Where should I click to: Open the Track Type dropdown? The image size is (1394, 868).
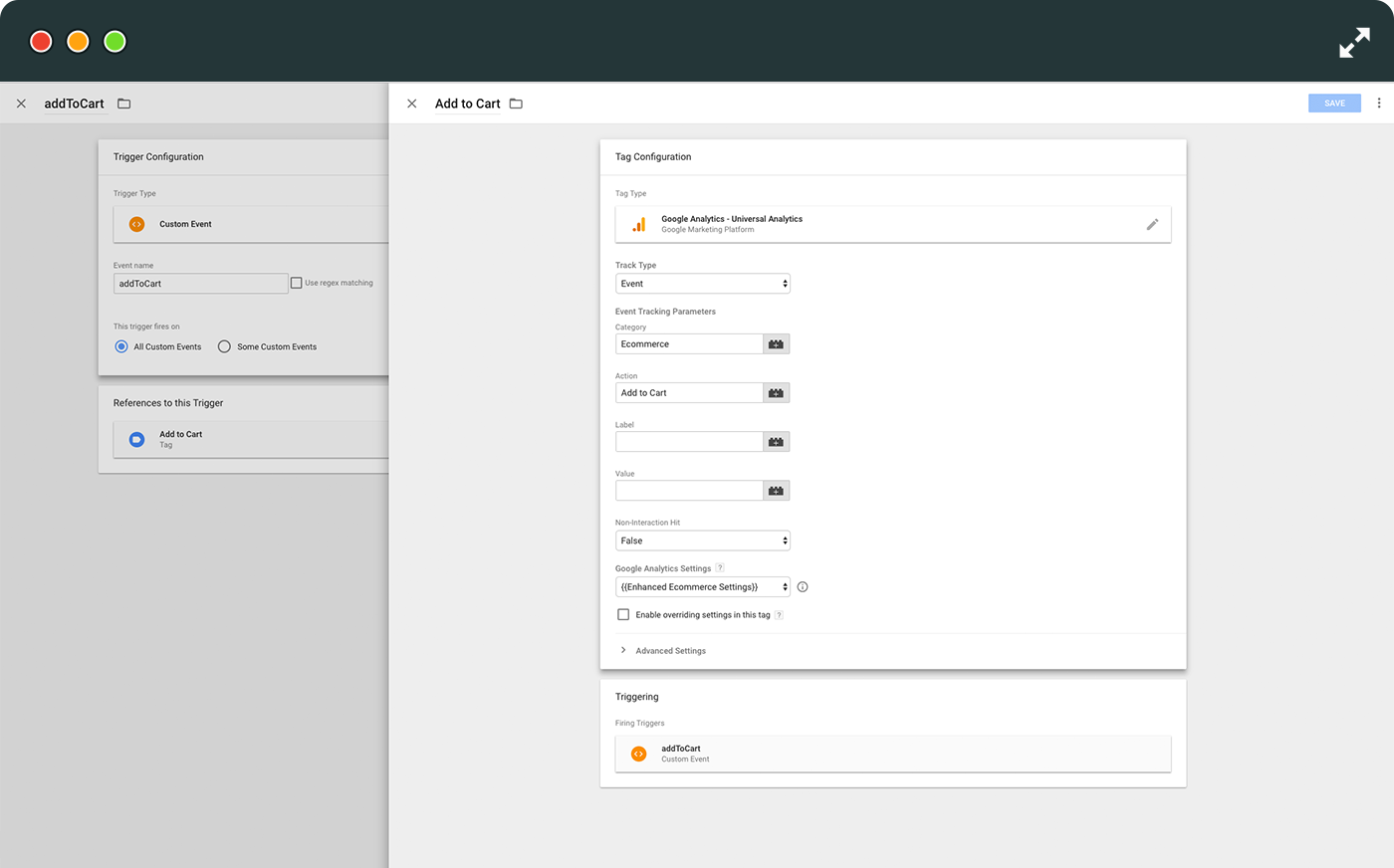(x=702, y=284)
